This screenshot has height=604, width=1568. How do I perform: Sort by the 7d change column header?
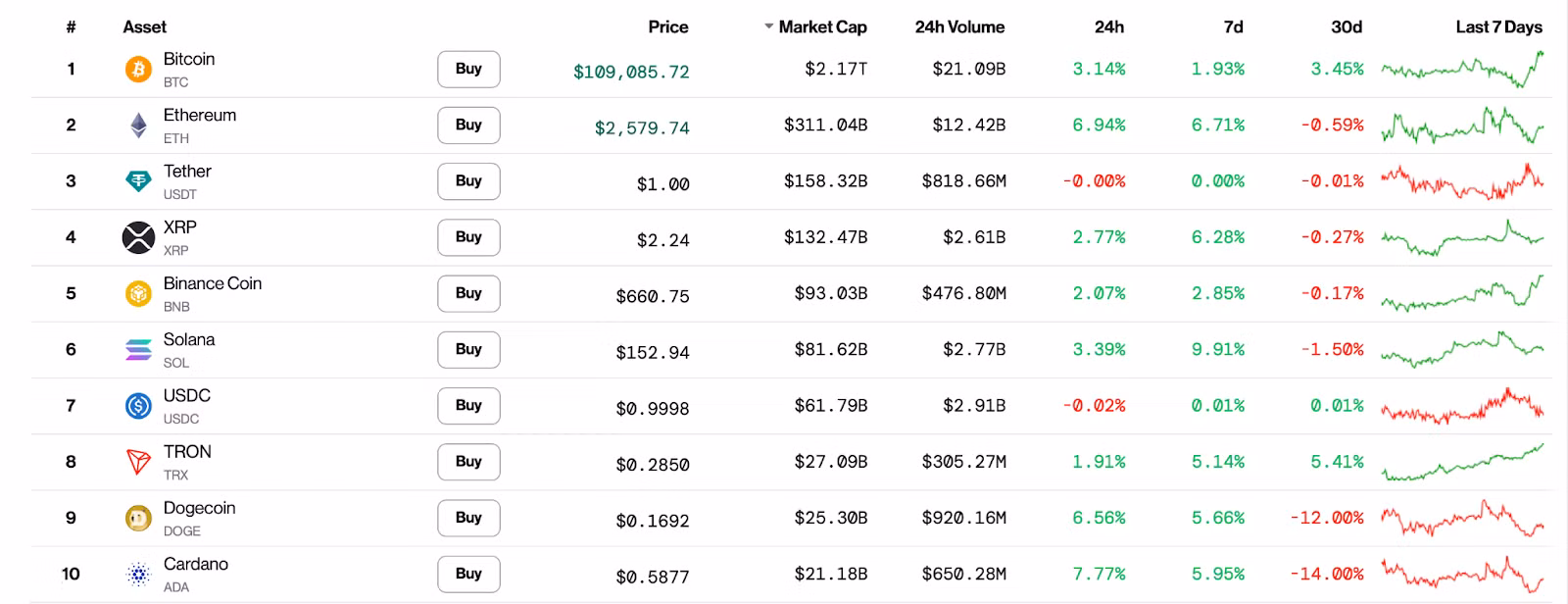pos(1233,27)
